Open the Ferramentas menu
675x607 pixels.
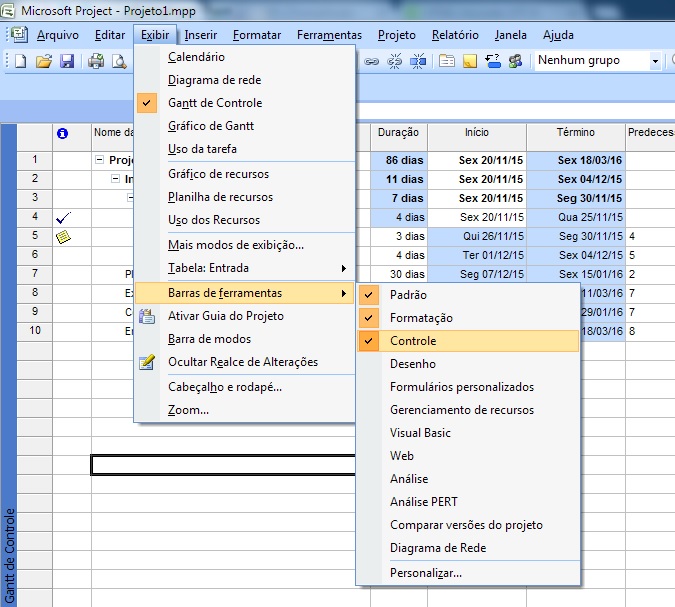click(x=329, y=35)
